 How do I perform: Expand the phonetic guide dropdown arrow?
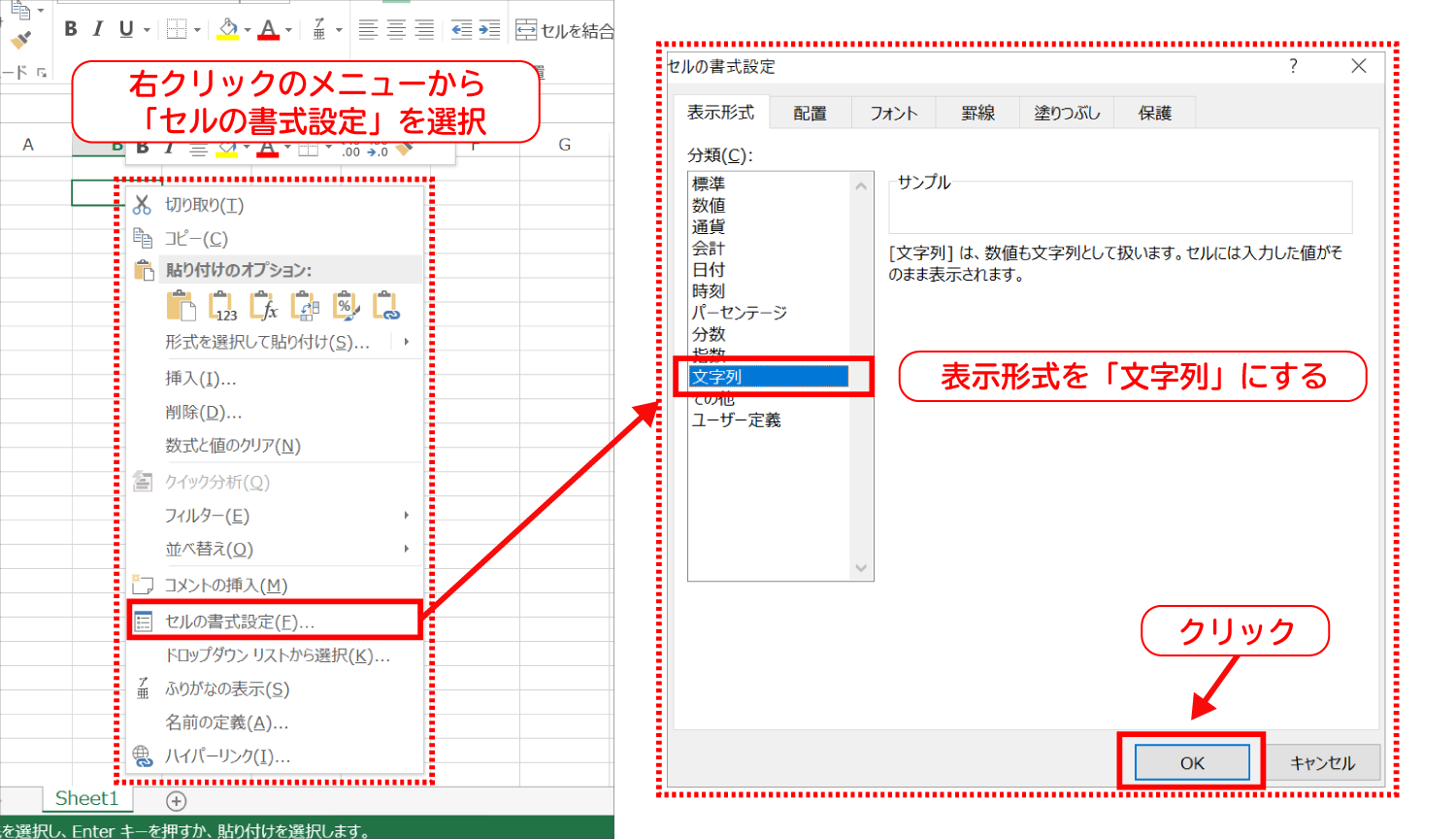coord(339,30)
